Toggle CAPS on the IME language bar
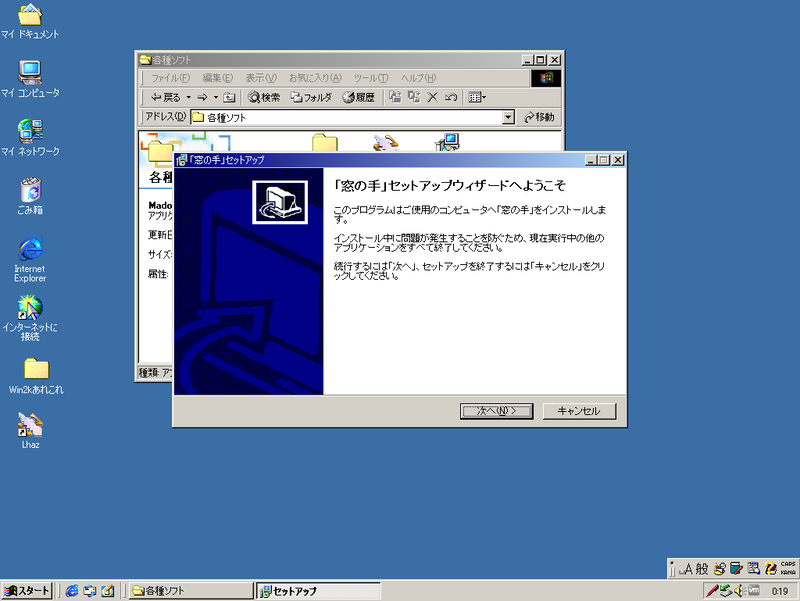Image resolution: width=800 pixels, height=601 pixels. tap(786, 564)
